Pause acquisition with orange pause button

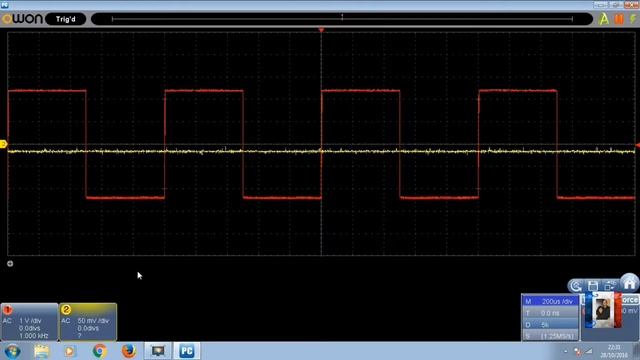[x=619, y=19]
